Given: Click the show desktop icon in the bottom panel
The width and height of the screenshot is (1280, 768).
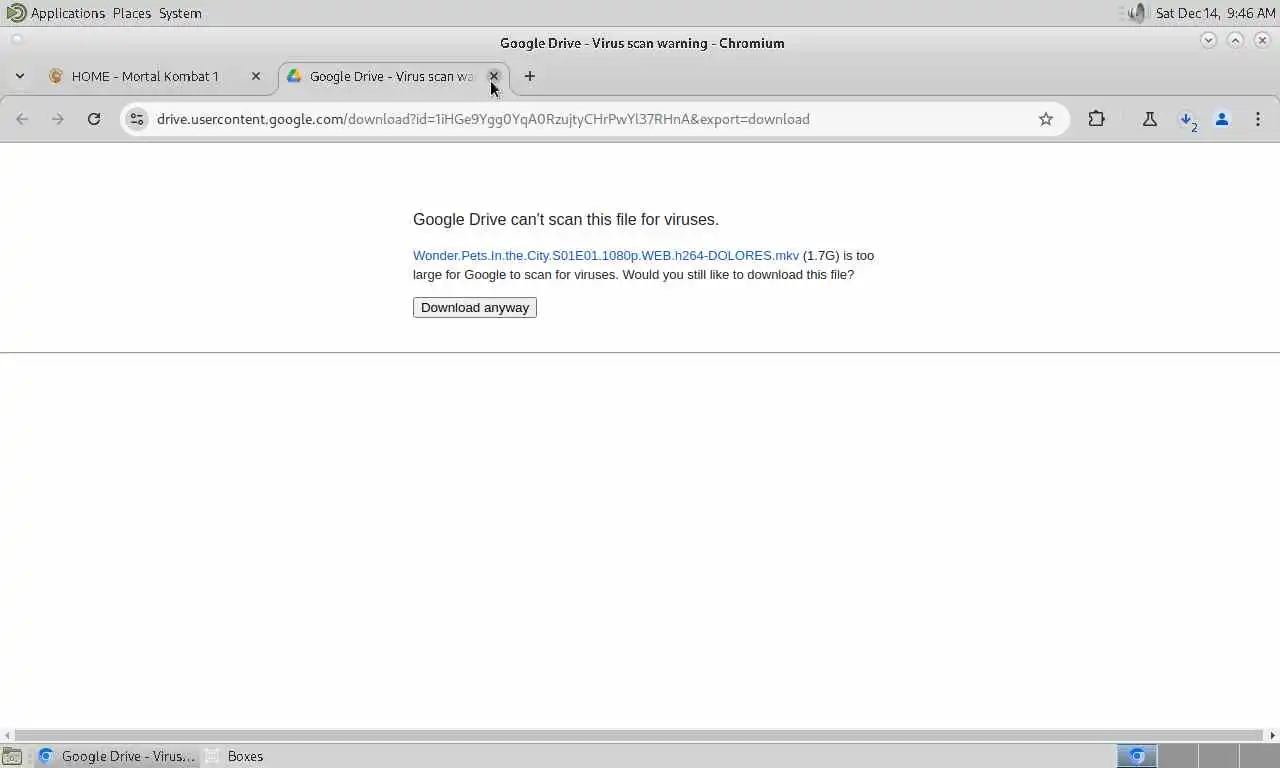Looking at the screenshot, I should click(x=12, y=756).
